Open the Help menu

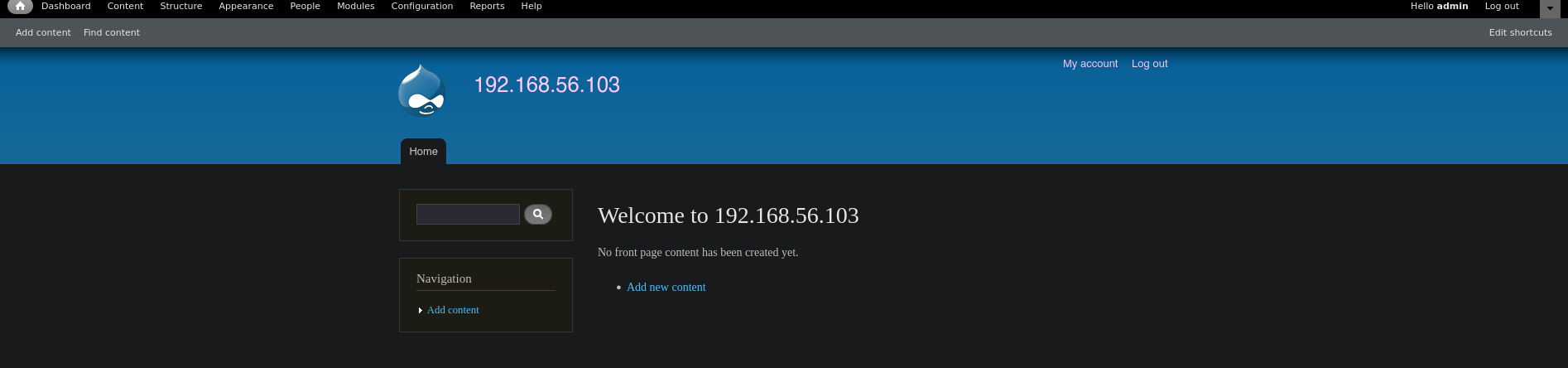click(531, 6)
